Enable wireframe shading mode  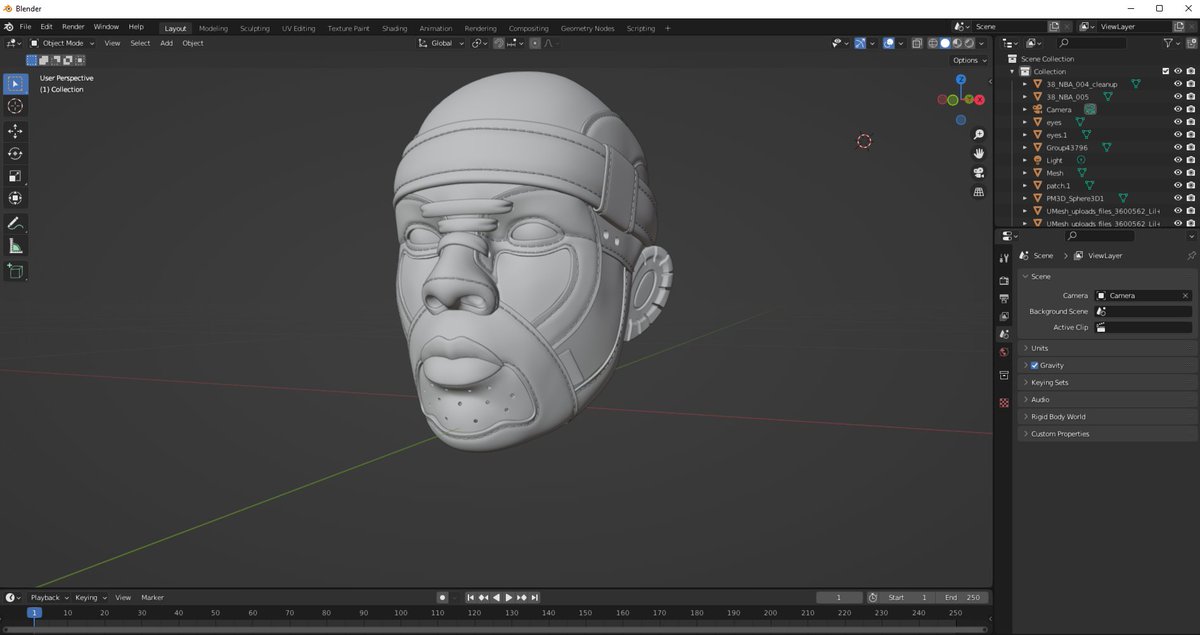click(933, 43)
